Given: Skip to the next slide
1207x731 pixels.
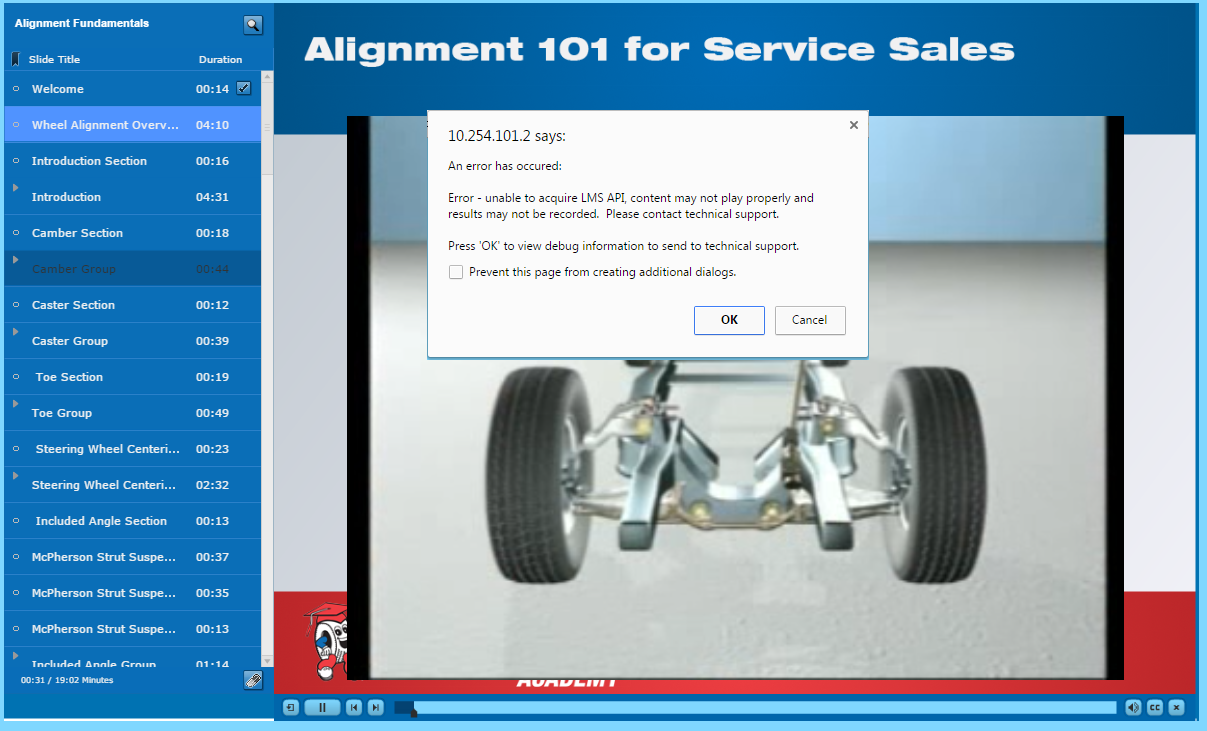Looking at the screenshot, I should [376, 708].
